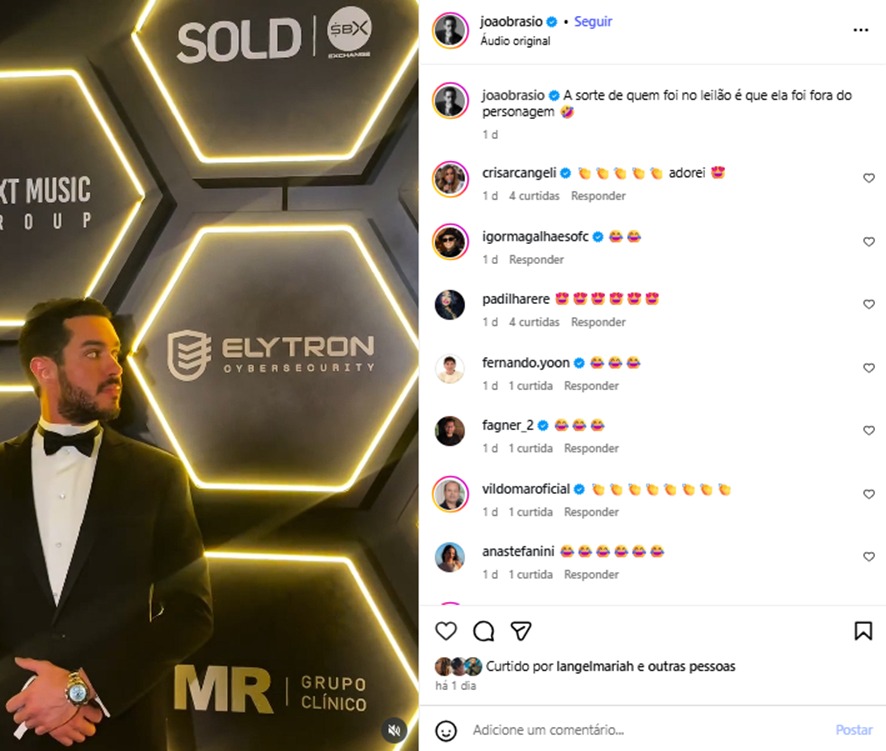Image resolution: width=886 pixels, height=751 pixels.
Task: Save post with bookmark icon
Action: pyautogui.click(x=863, y=631)
